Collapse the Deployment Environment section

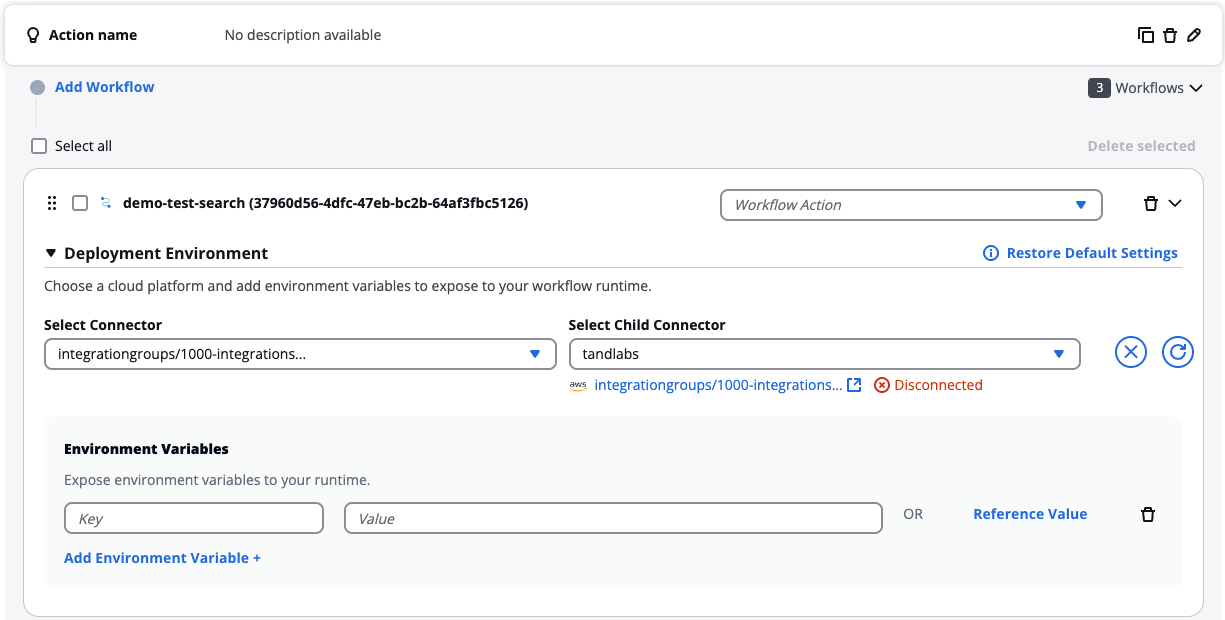click(x=51, y=253)
